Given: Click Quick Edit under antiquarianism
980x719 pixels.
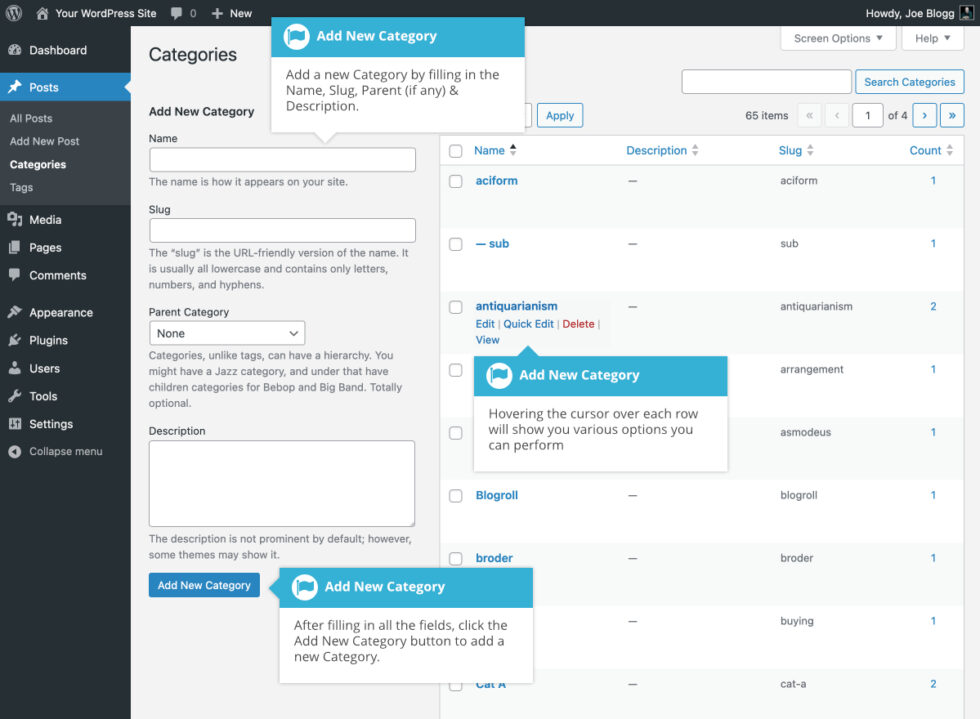Looking at the screenshot, I should [528, 324].
